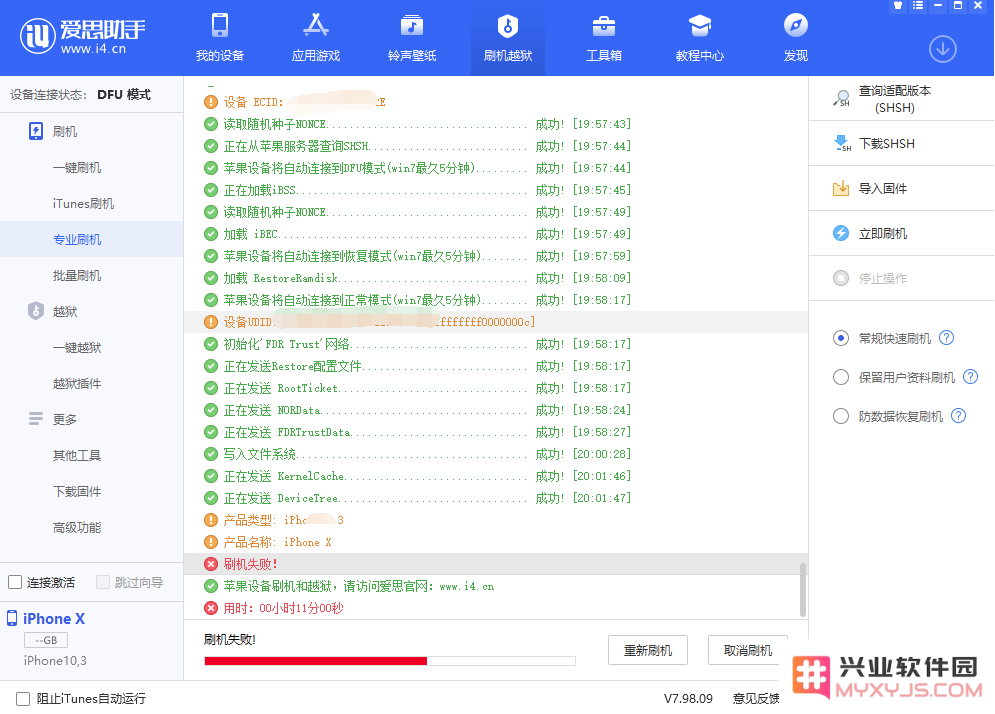Click the 重新刷机 button
Viewport: 995px width, 714px height.
[x=647, y=650]
